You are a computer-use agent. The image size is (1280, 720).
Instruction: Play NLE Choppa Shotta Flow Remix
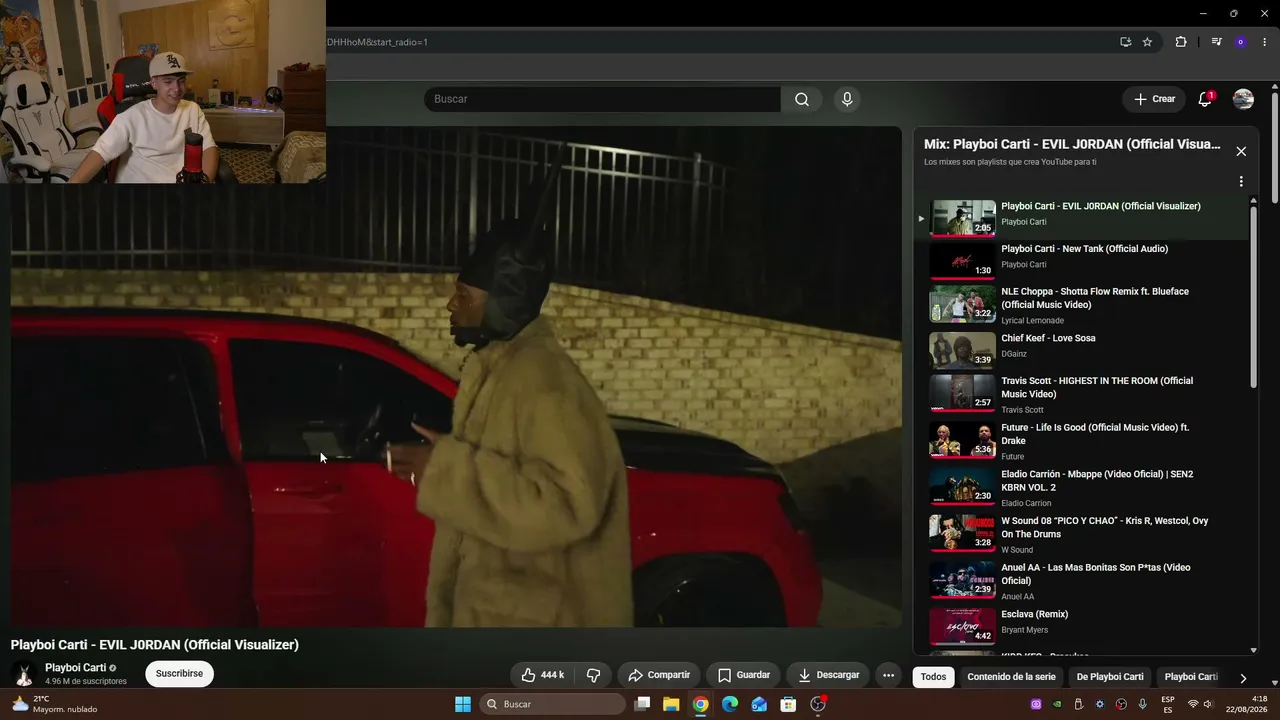[x=1084, y=304]
